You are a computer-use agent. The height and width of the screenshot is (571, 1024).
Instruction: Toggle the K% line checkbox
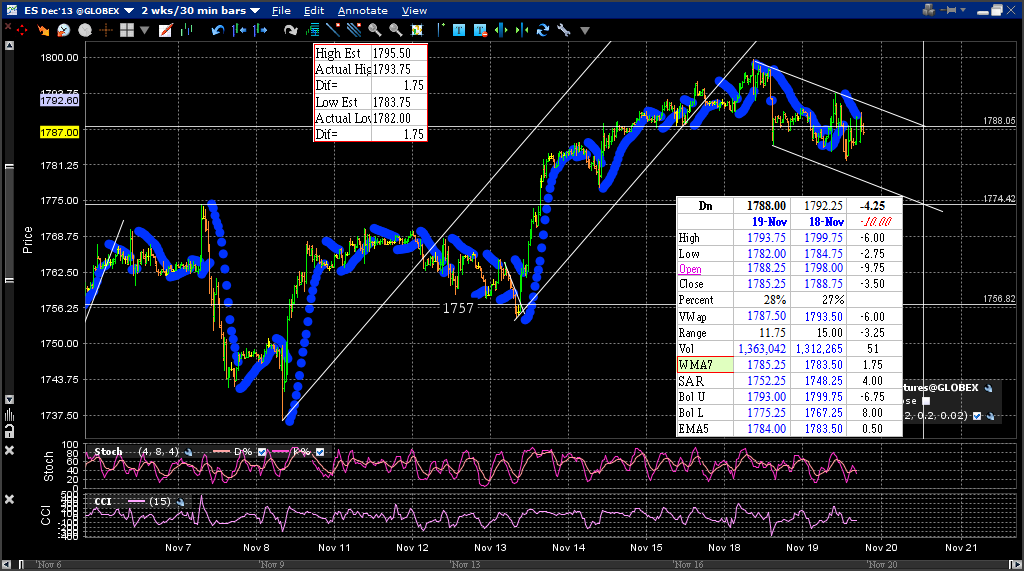pos(320,452)
